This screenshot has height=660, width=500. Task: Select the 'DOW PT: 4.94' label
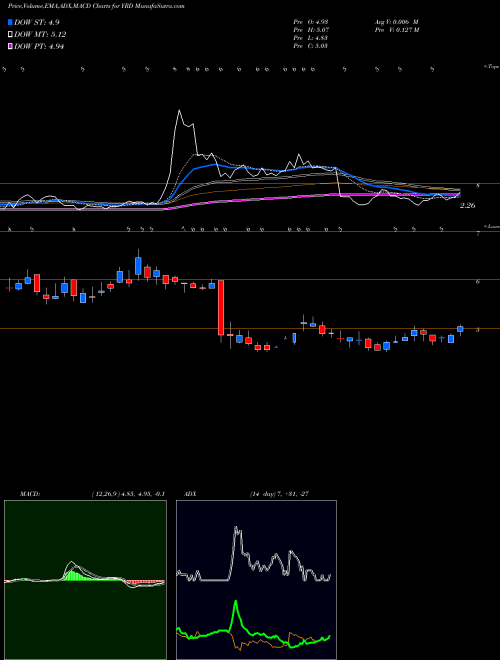(39, 46)
